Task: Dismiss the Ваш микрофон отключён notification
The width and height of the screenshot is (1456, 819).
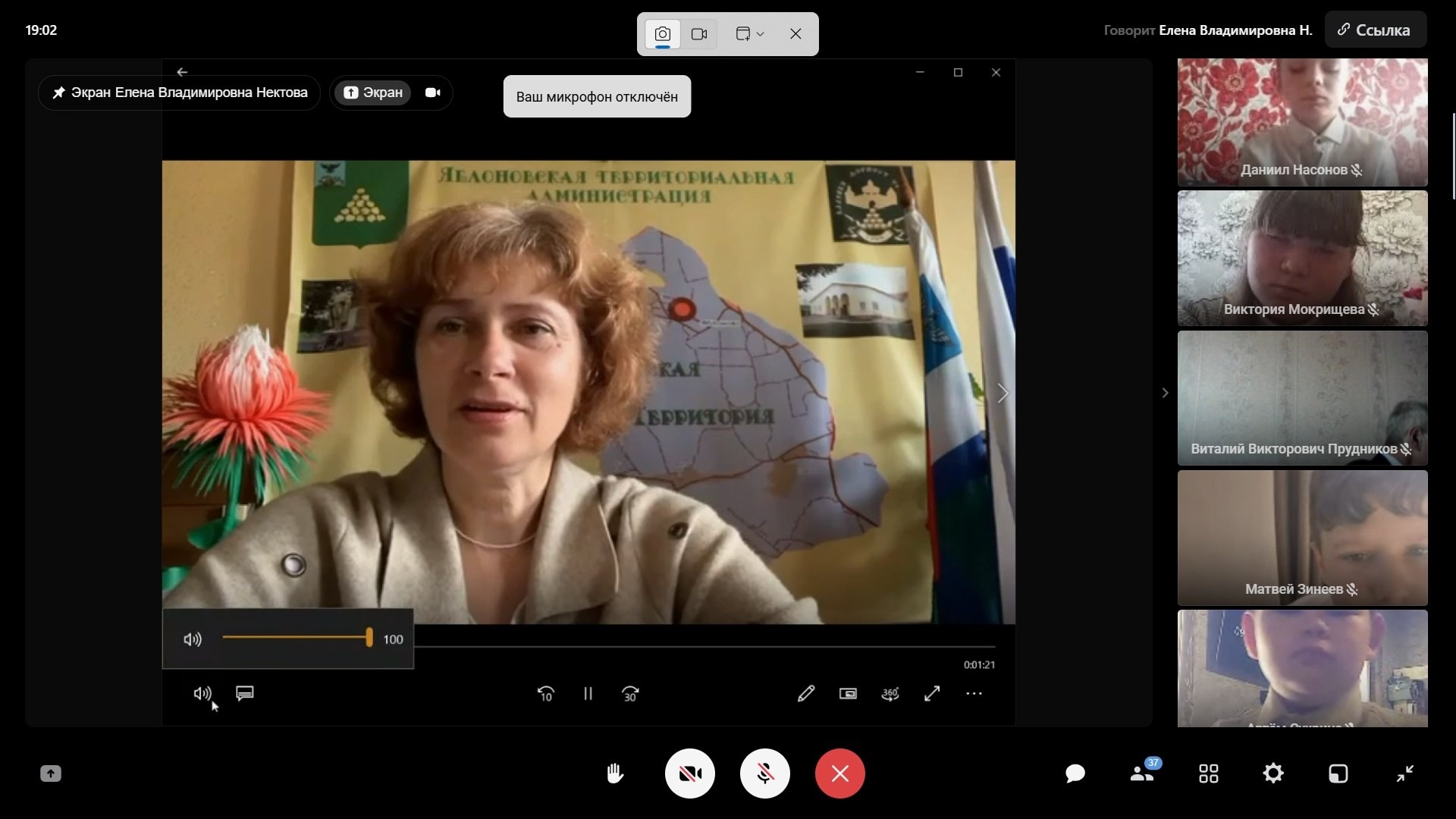Action: pos(597,96)
